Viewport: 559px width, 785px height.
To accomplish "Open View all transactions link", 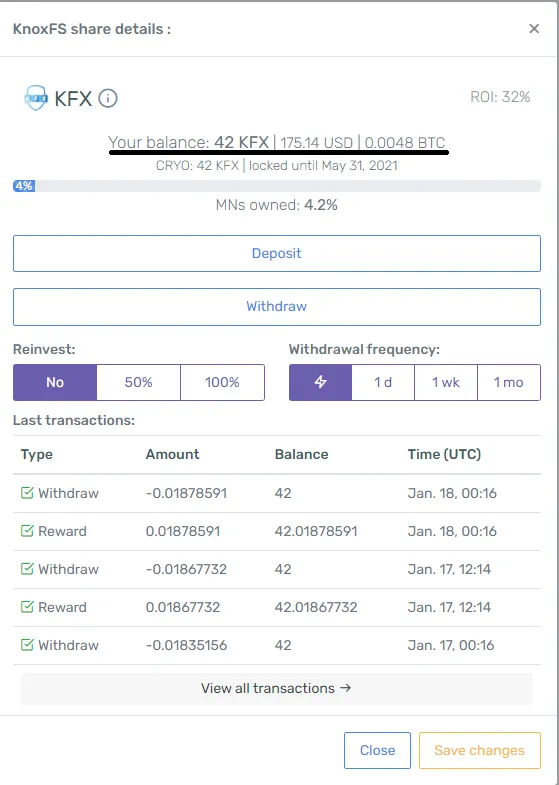I will pos(277,688).
